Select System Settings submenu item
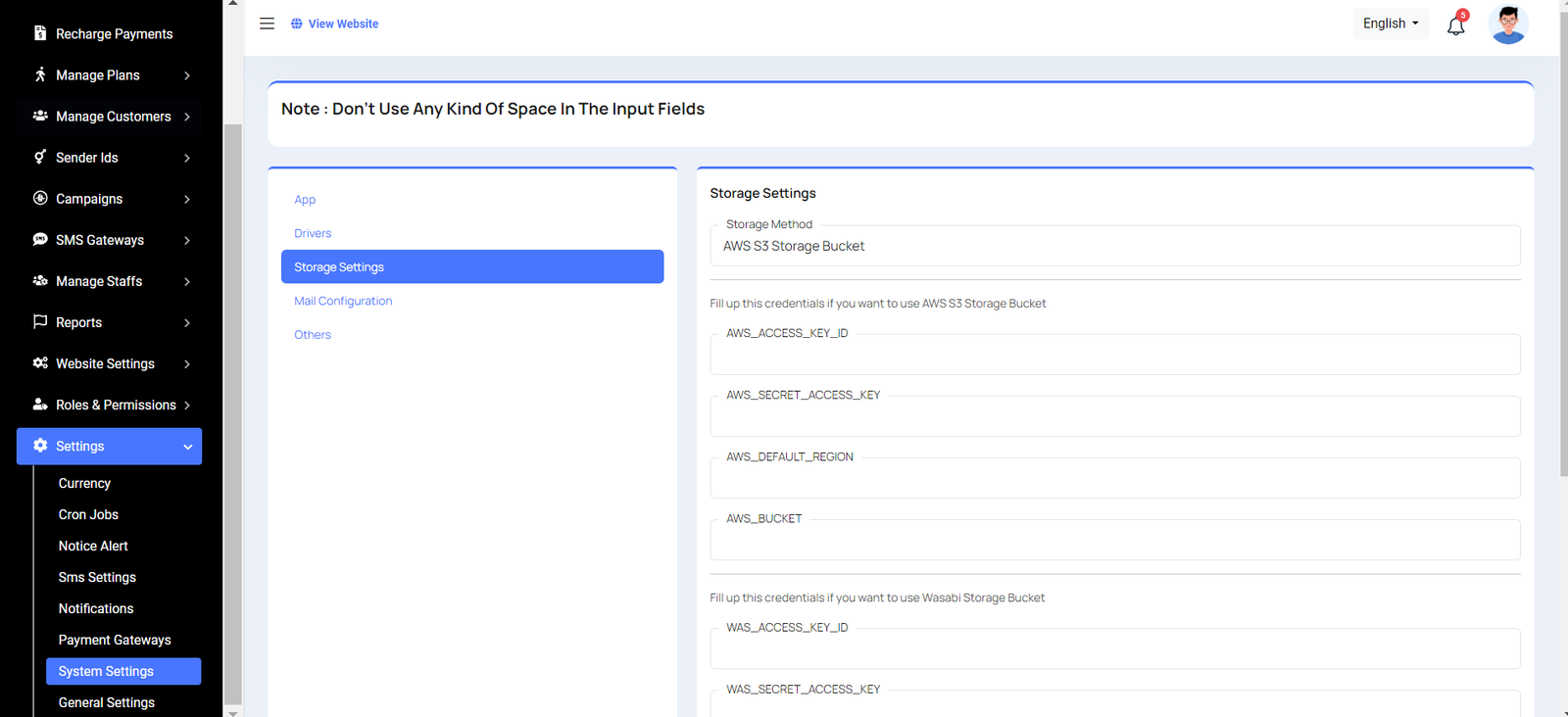The height and width of the screenshot is (717, 1568). 123,671
